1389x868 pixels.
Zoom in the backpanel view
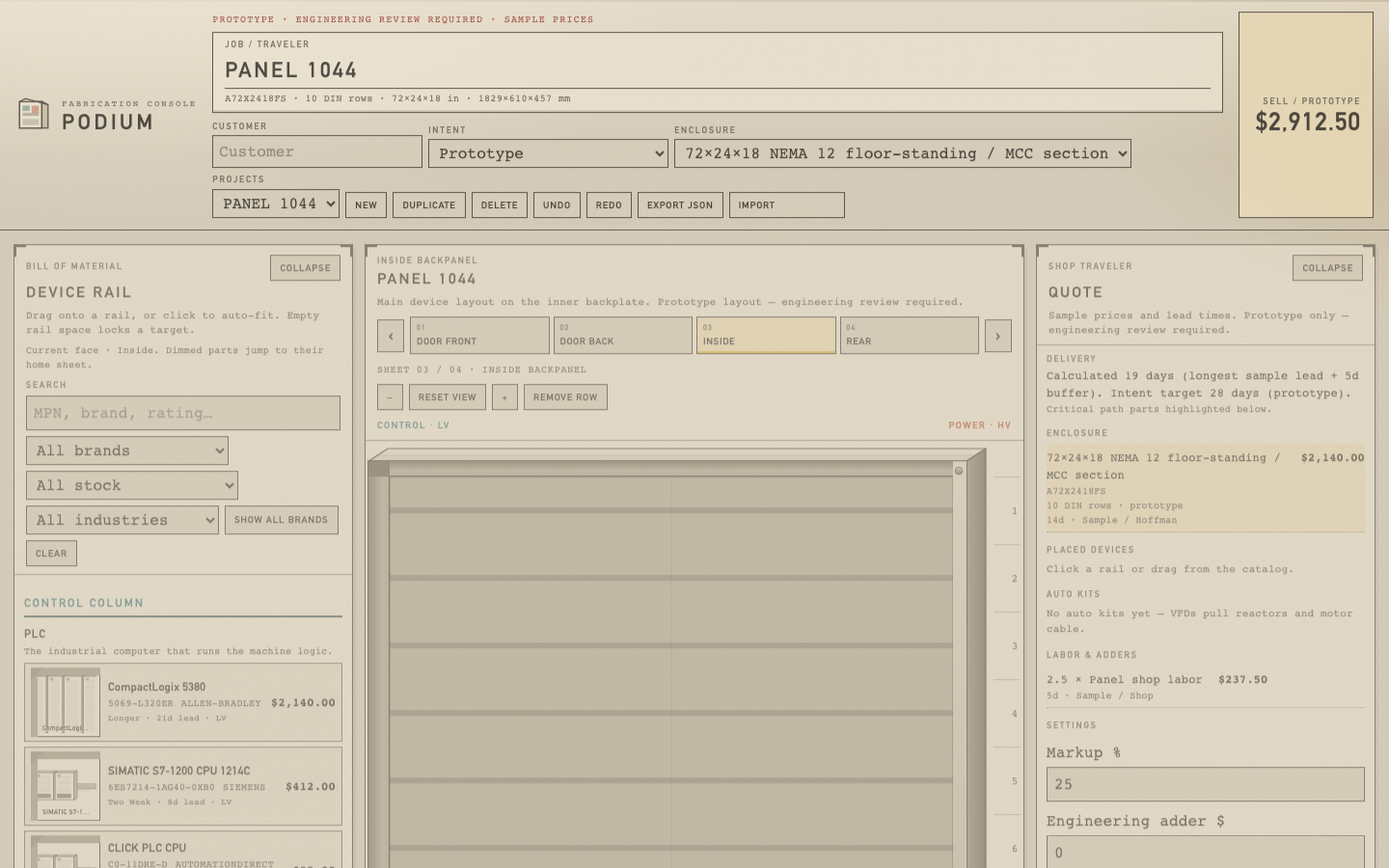click(504, 397)
